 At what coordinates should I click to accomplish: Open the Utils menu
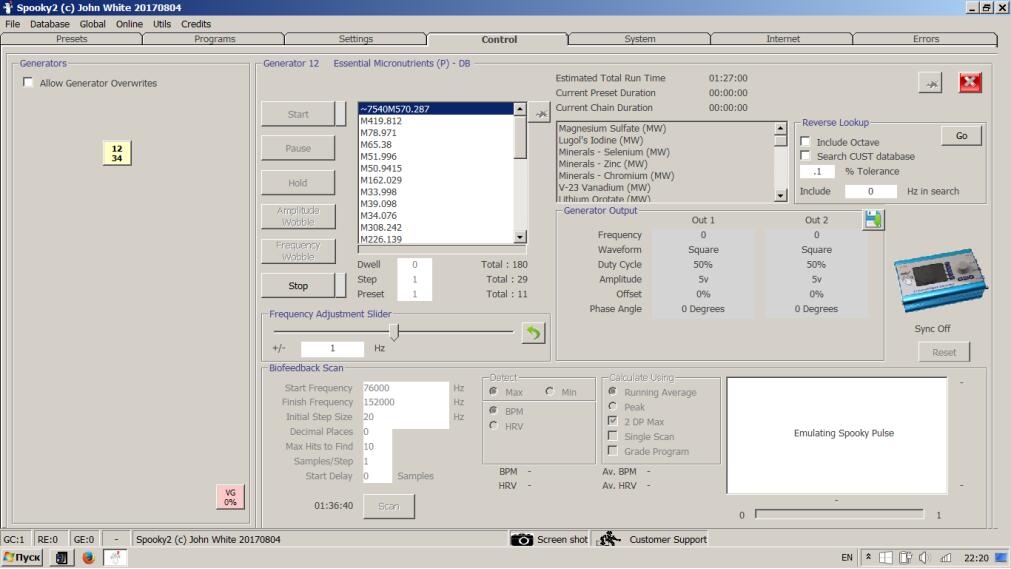pyautogui.click(x=162, y=24)
